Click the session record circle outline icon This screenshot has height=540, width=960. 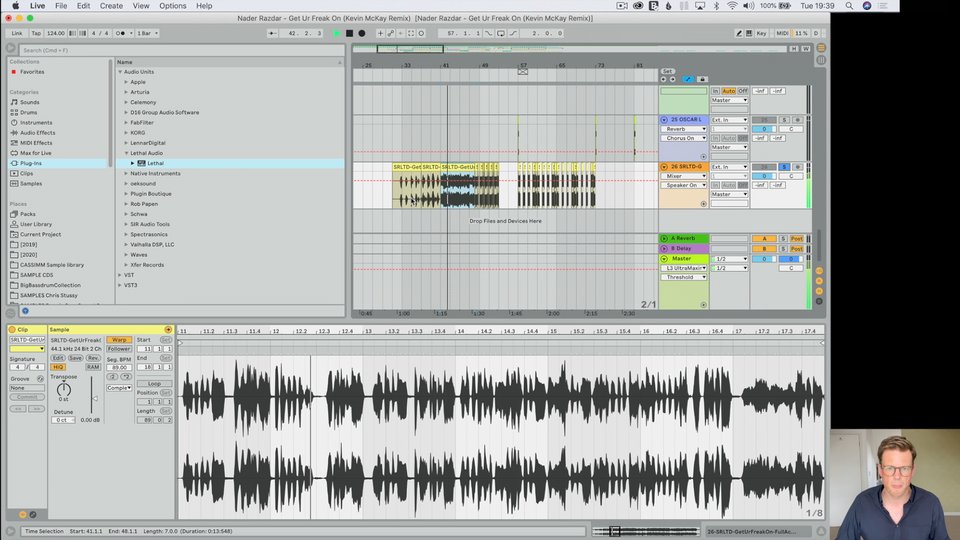point(421,33)
